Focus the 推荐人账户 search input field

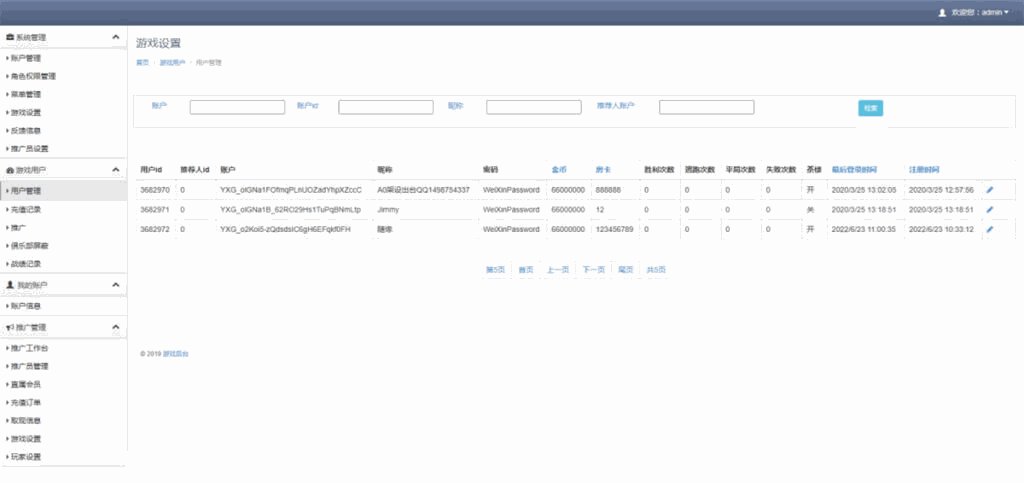point(706,107)
